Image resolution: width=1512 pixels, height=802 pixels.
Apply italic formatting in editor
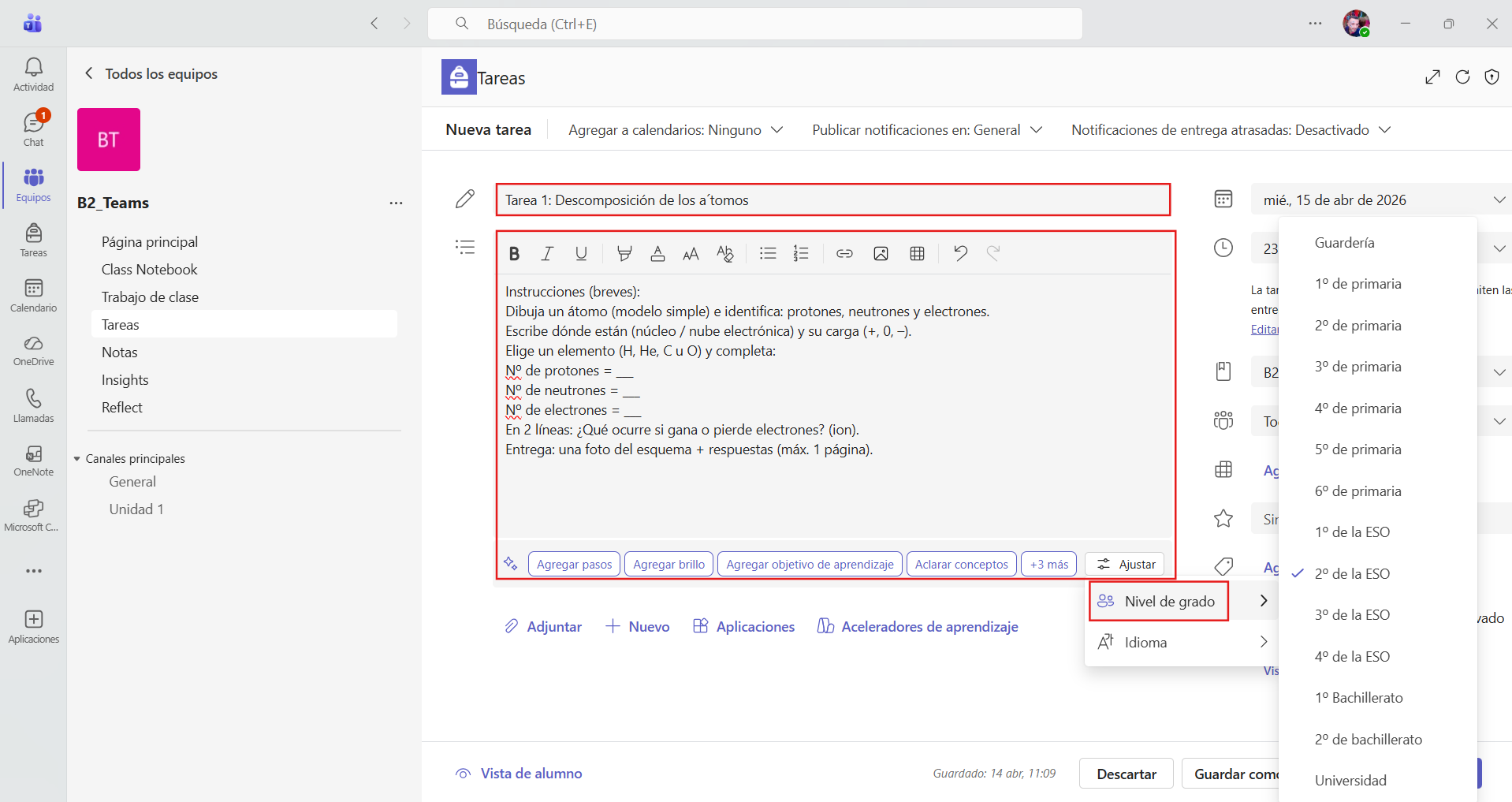547,253
